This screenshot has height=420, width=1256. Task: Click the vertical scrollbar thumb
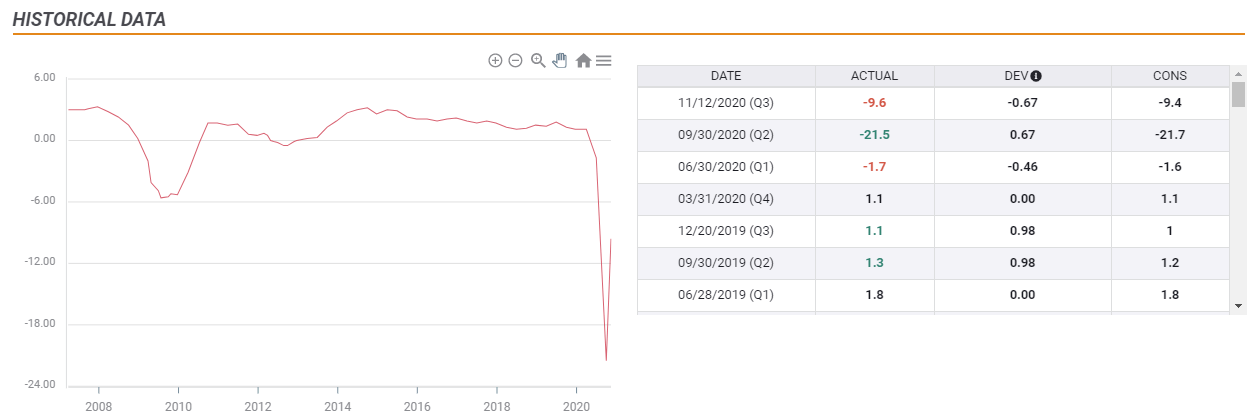[1238, 94]
